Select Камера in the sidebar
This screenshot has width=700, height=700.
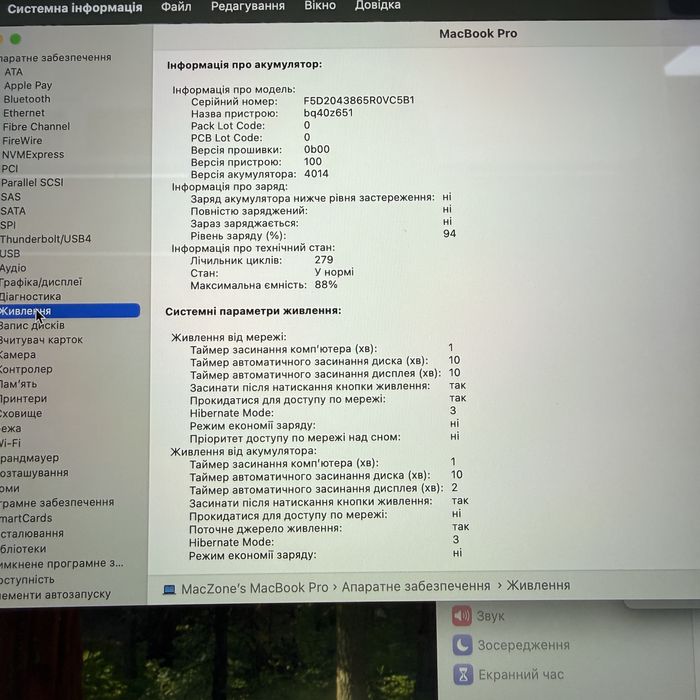click(x=18, y=355)
